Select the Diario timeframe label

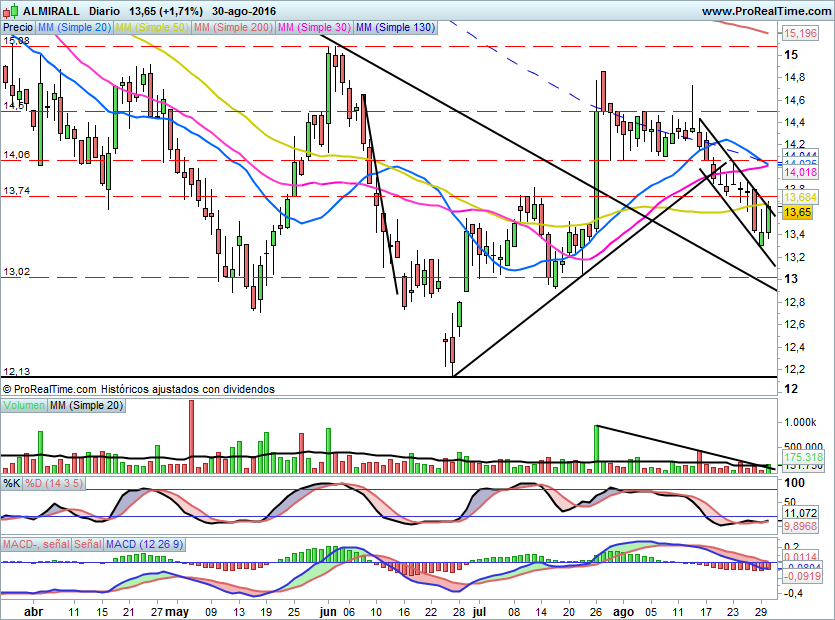[104, 11]
